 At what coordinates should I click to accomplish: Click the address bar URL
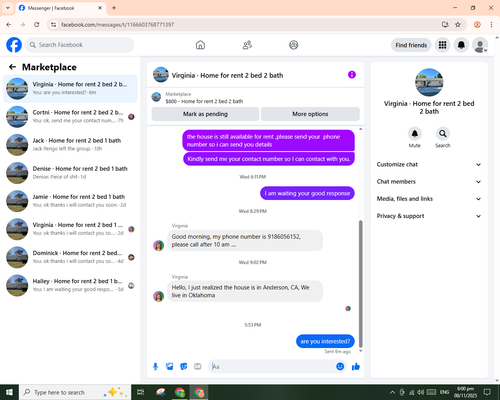pos(118,25)
